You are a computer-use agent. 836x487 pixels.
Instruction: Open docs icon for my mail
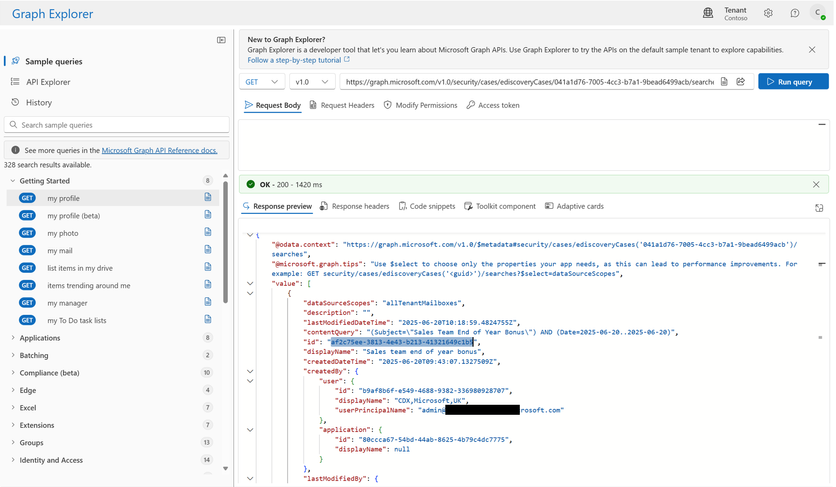click(x=208, y=250)
